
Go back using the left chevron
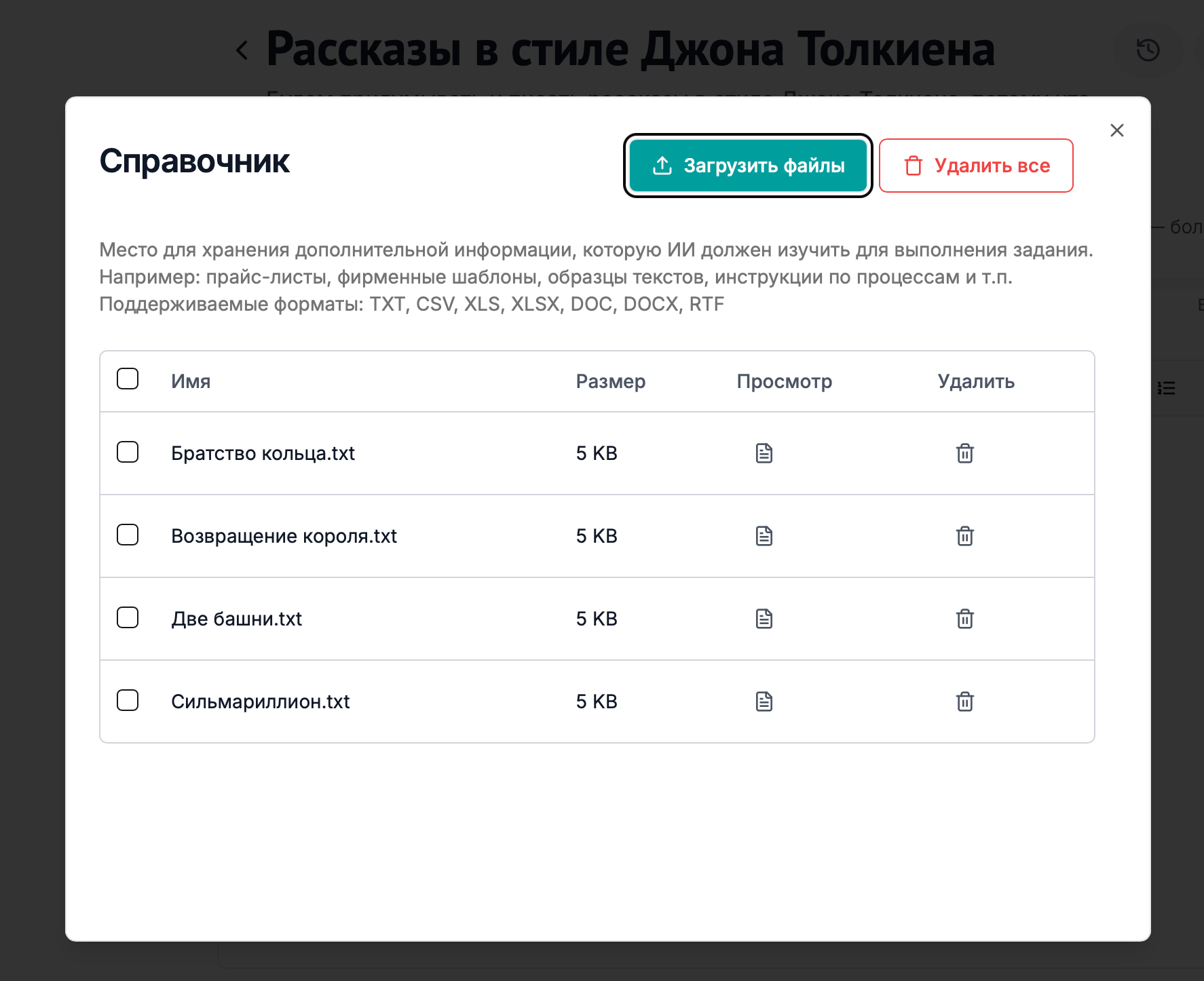pos(242,50)
